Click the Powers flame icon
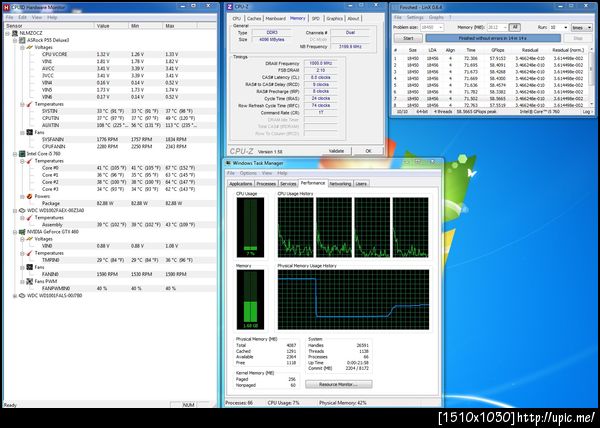 click(x=29, y=196)
